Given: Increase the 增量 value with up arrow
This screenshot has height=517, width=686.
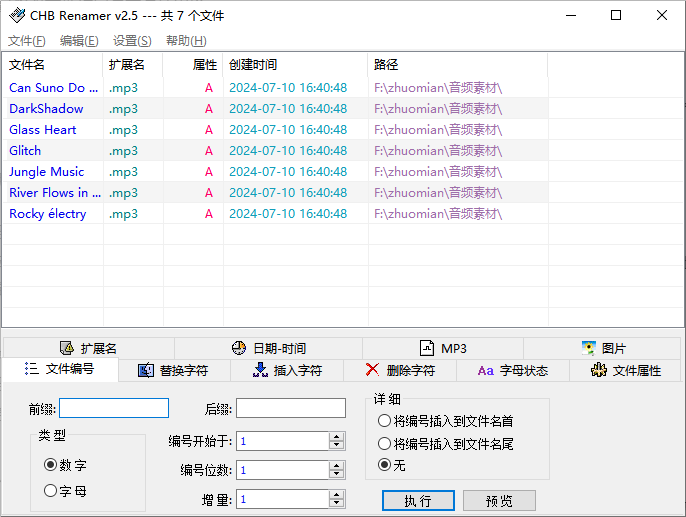Looking at the screenshot, I should tap(336, 495).
